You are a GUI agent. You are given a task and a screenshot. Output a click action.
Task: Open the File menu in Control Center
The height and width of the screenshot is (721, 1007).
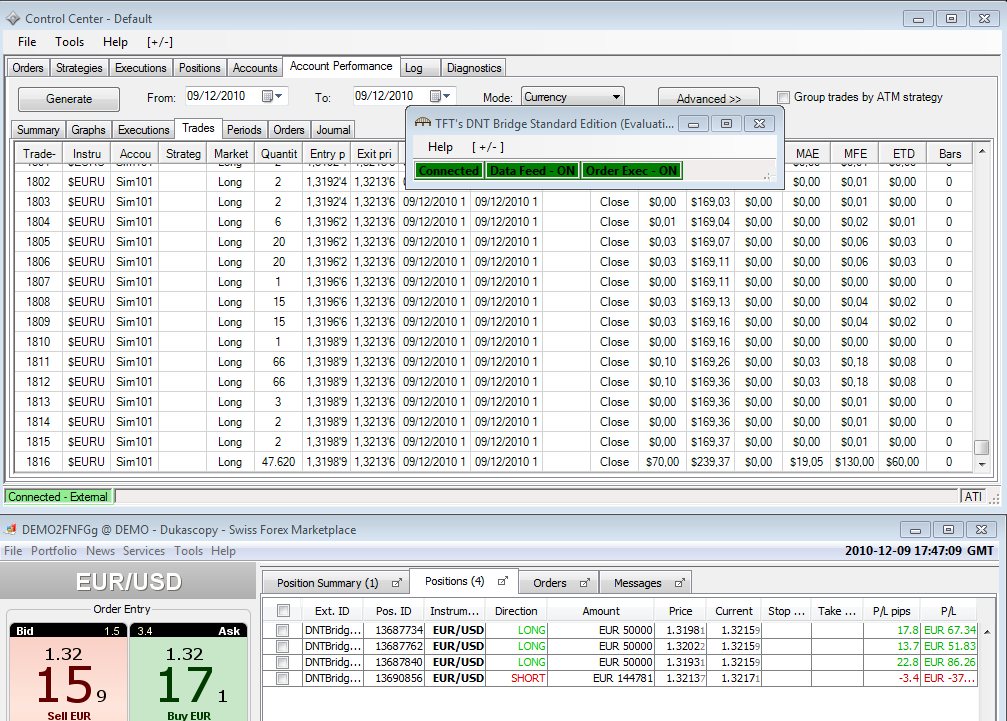(27, 42)
